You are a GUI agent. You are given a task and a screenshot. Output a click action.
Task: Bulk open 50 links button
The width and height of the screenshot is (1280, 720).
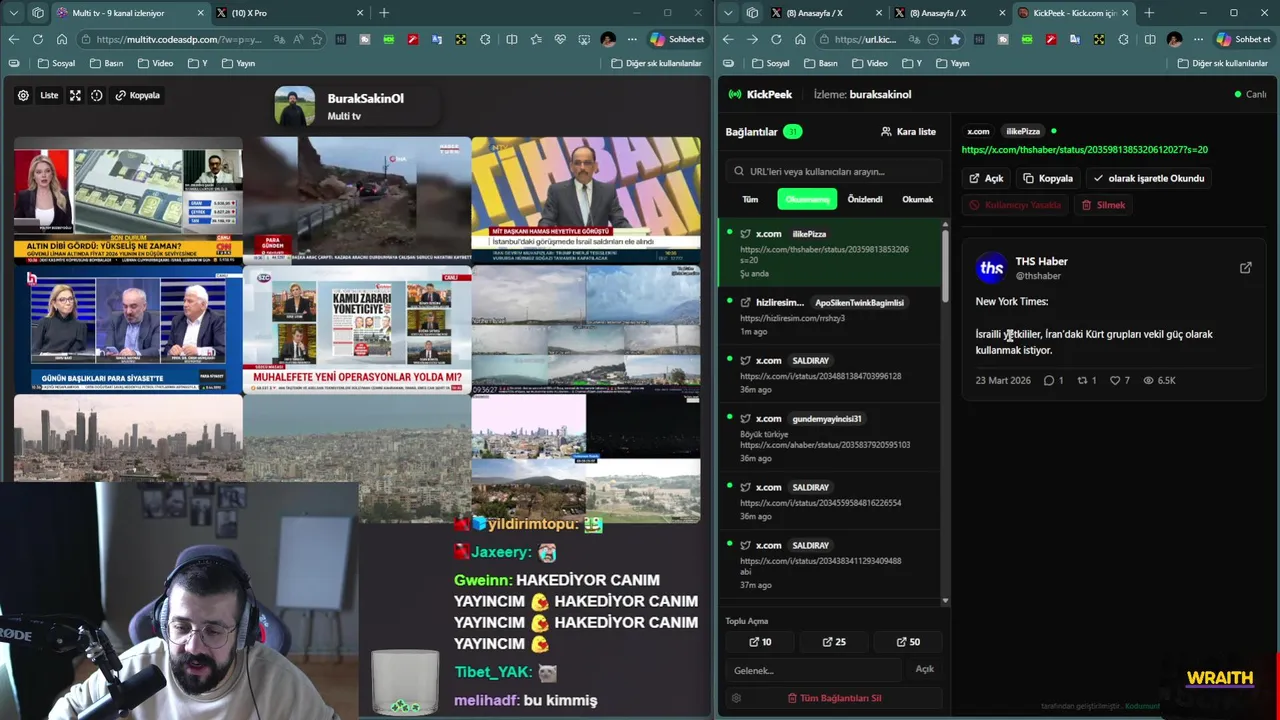(908, 642)
